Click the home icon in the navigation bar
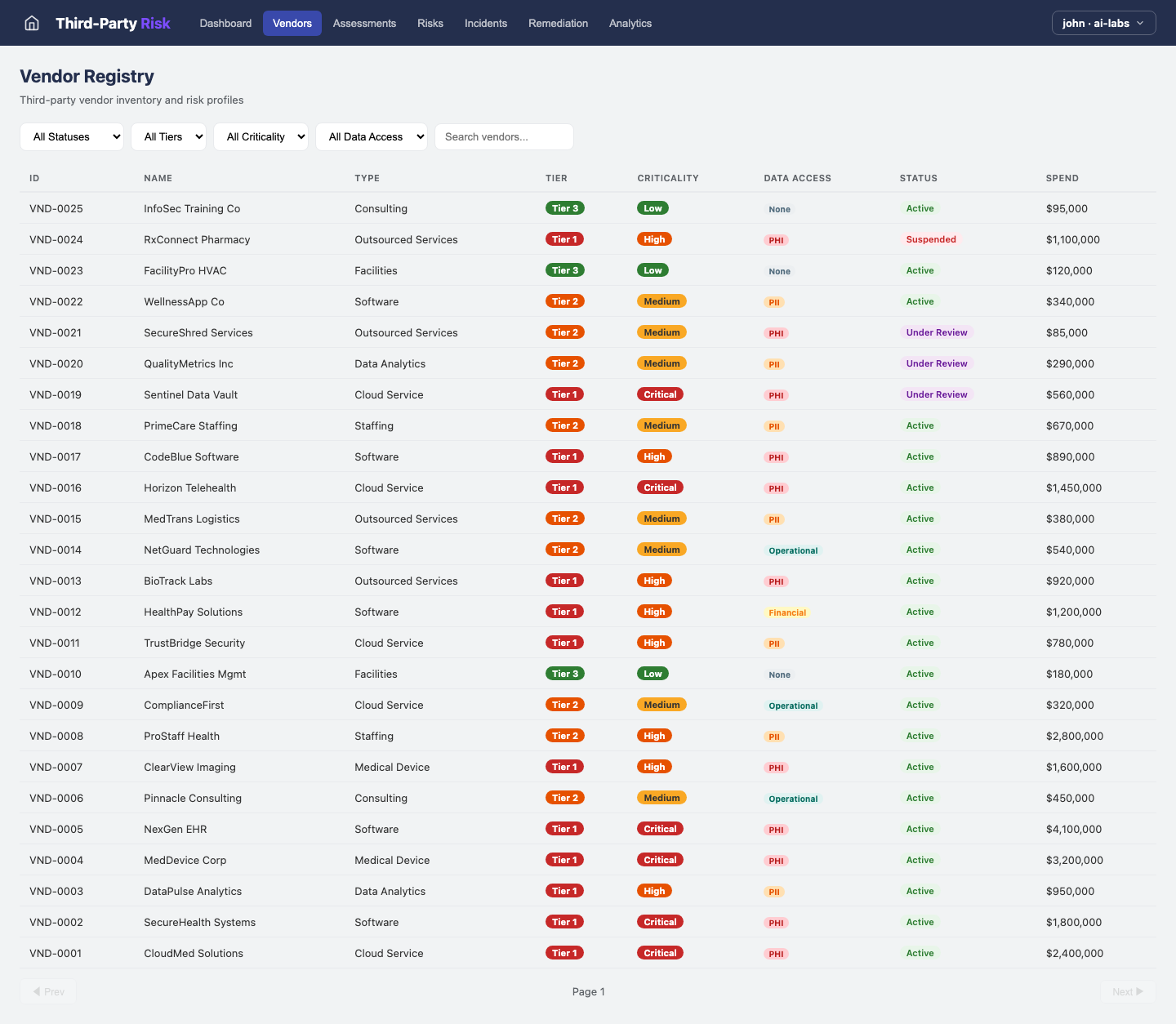This screenshot has width=1176, height=1024. (31, 23)
